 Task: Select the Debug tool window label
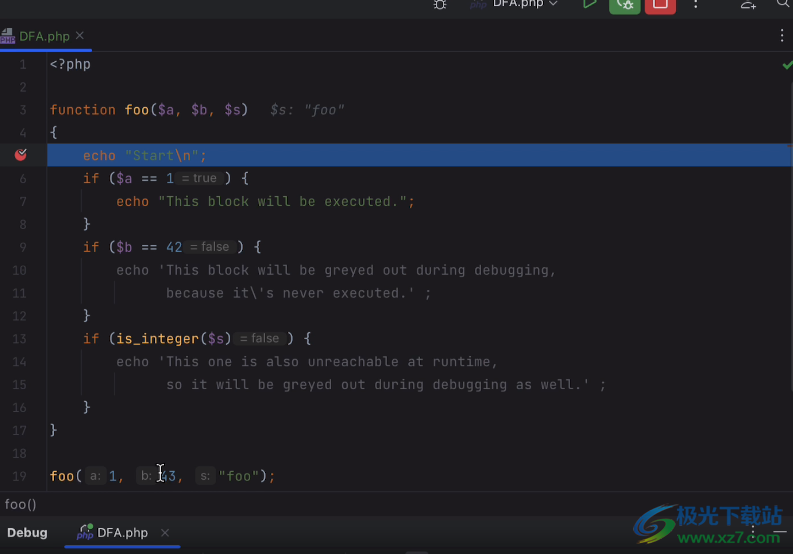click(x=27, y=533)
